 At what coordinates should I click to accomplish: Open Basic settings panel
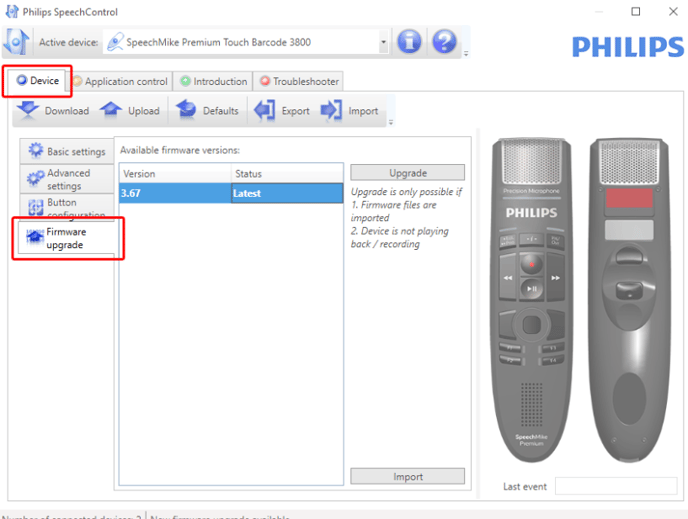(67, 151)
